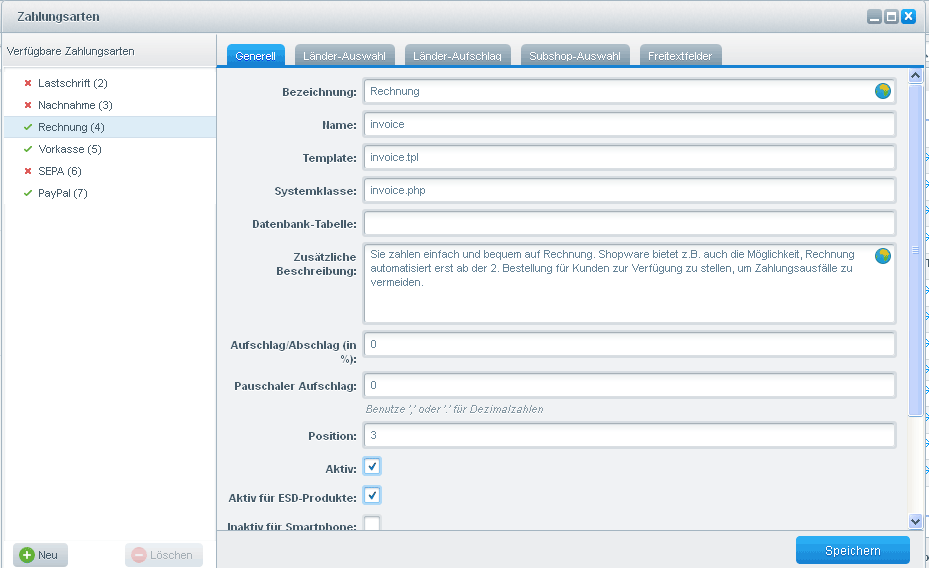This screenshot has width=929, height=568.
Task: Click the Systemklasse field with invoice.php
Action: coord(629,191)
